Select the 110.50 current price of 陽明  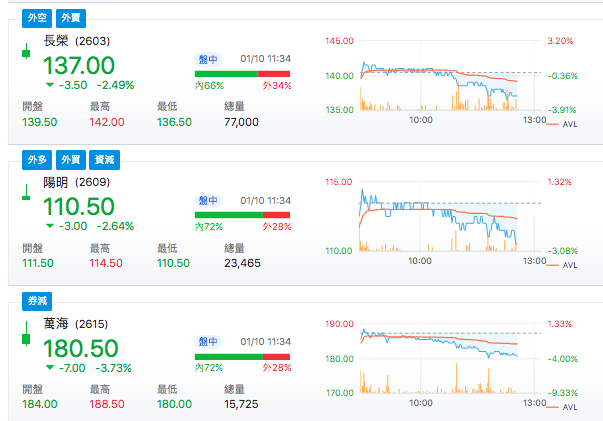(x=79, y=206)
